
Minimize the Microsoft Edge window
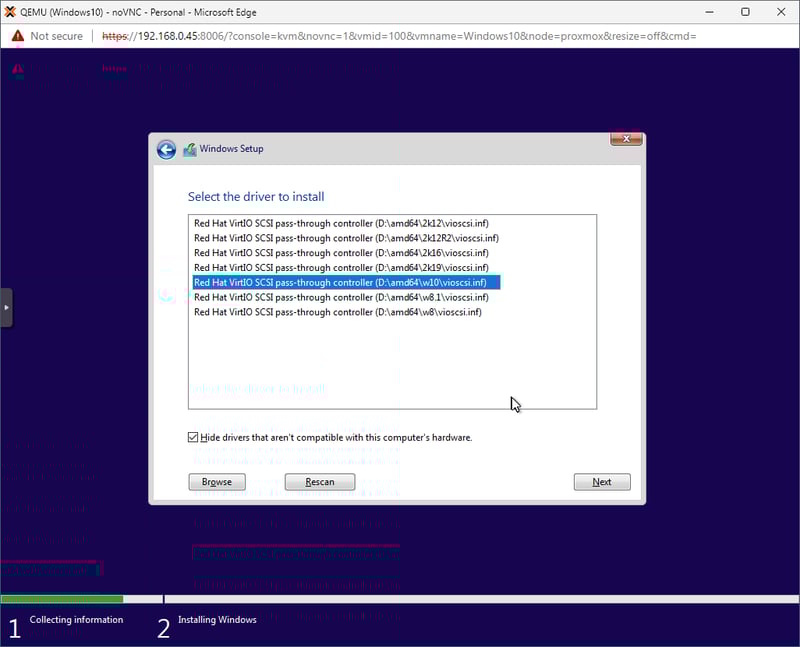pos(708,12)
